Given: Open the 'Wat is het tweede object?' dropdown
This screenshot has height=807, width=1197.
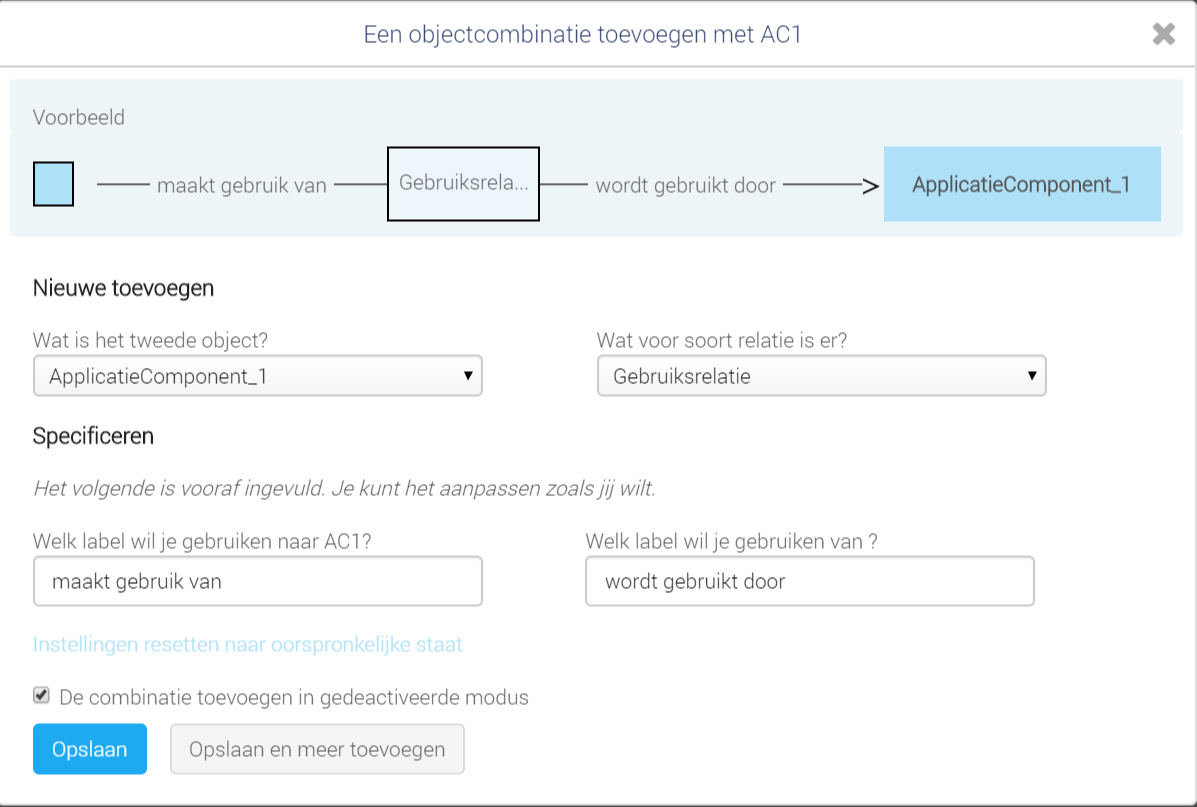Looking at the screenshot, I should pyautogui.click(x=258, y=376).
